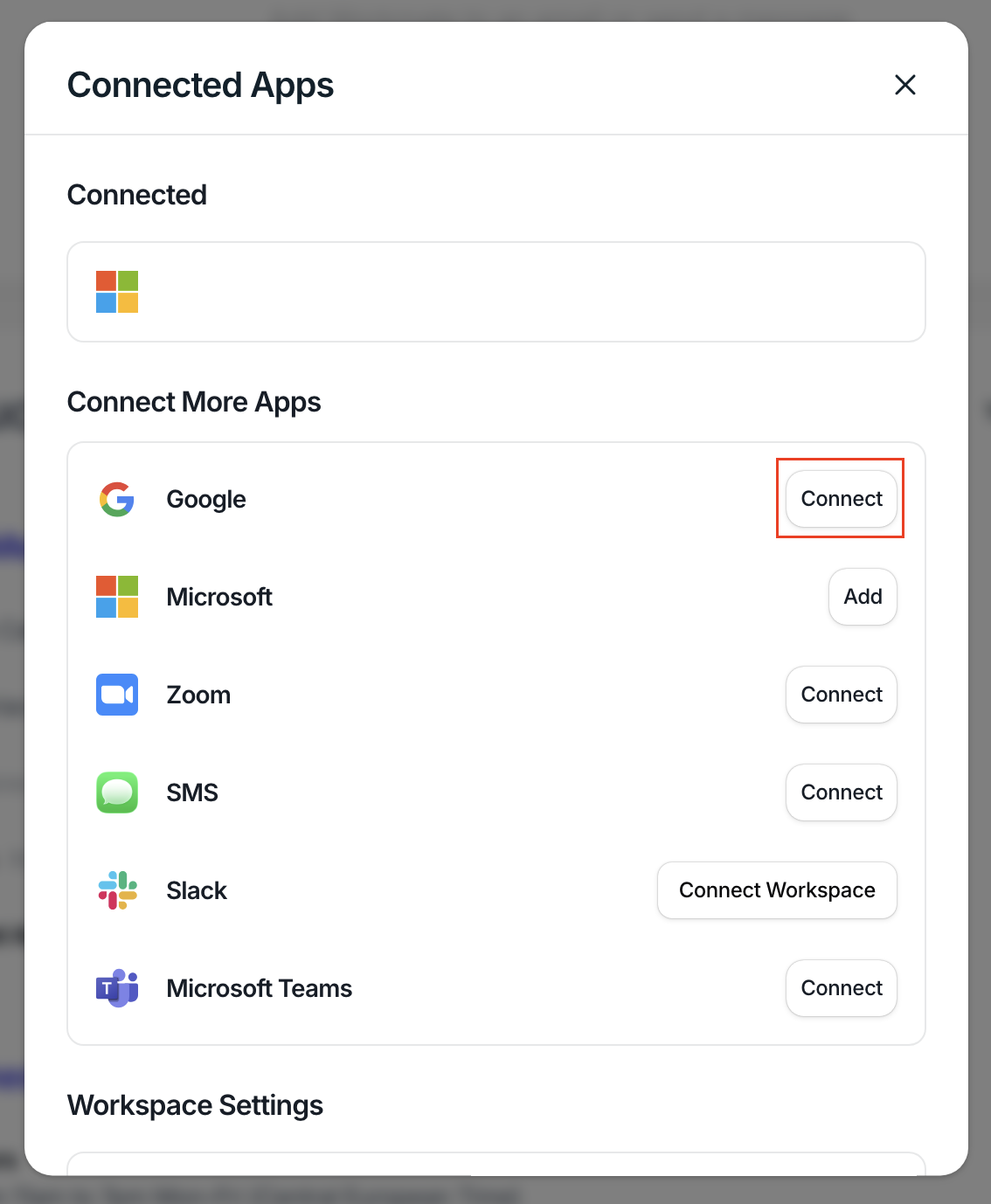
Task: Click the green SMS message bubble icon
Action: (x=117, y=792)
